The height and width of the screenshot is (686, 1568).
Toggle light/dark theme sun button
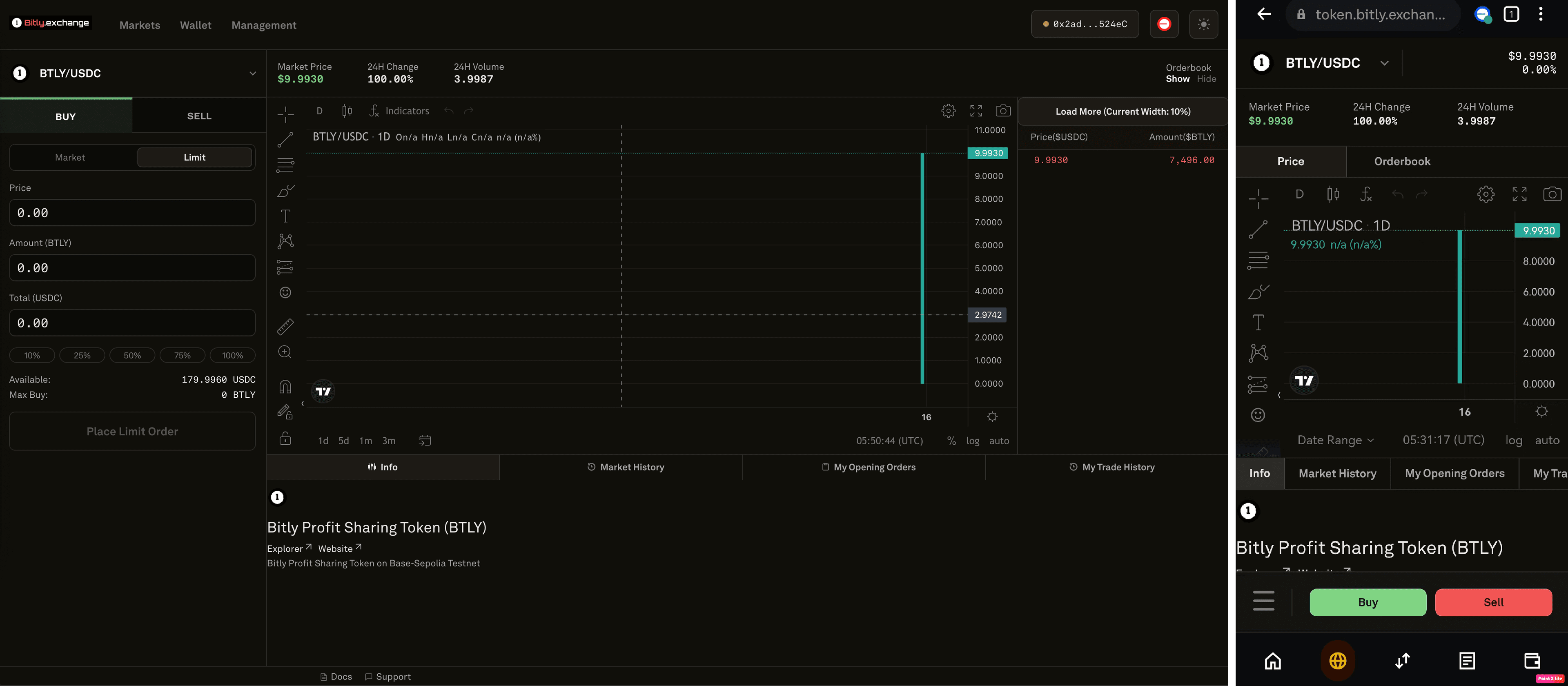pos(1203,24)
